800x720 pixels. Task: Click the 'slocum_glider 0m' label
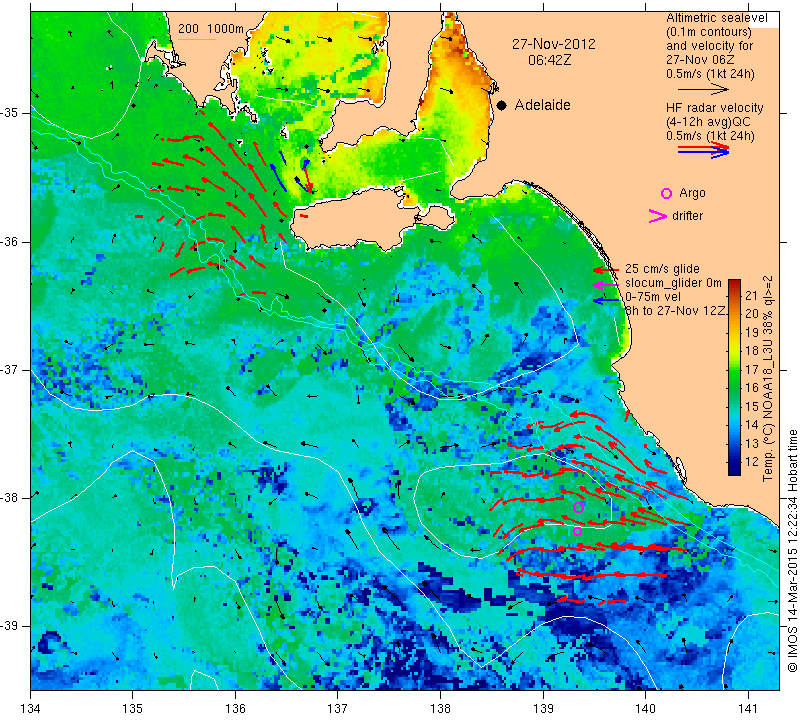click(673, 283)
